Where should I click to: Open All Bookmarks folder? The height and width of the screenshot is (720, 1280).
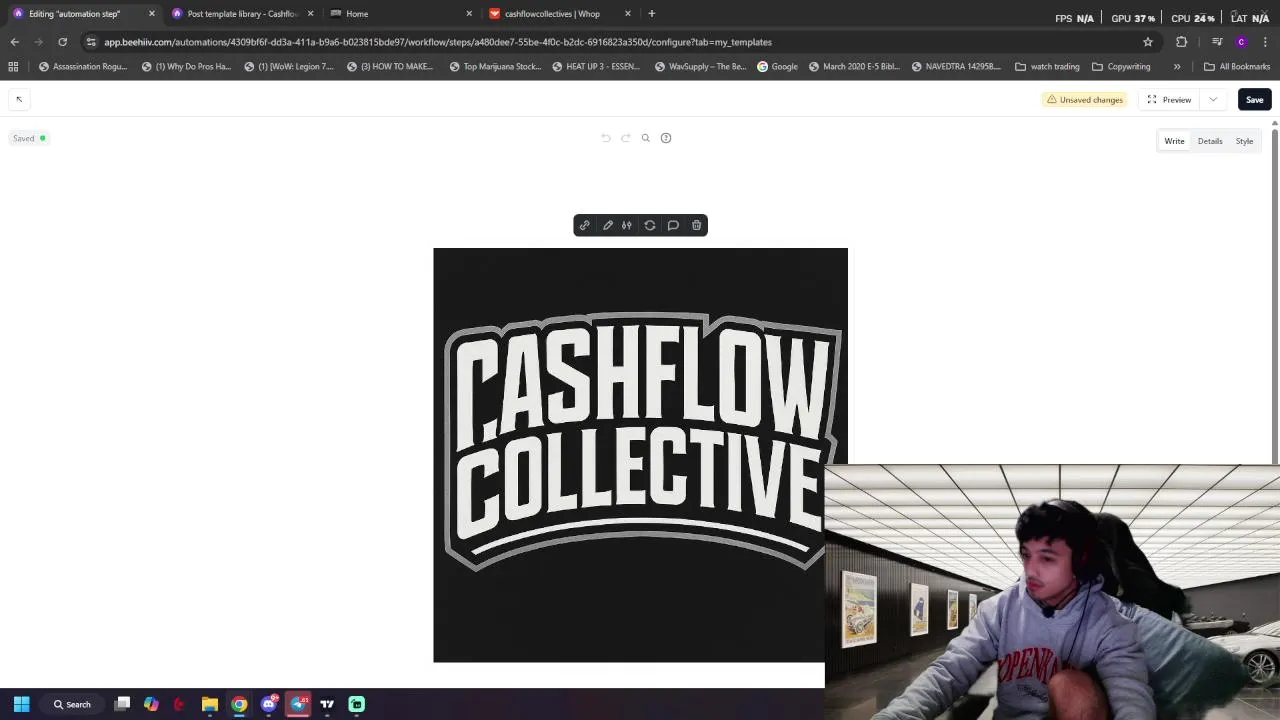[x=1237, y=66]
